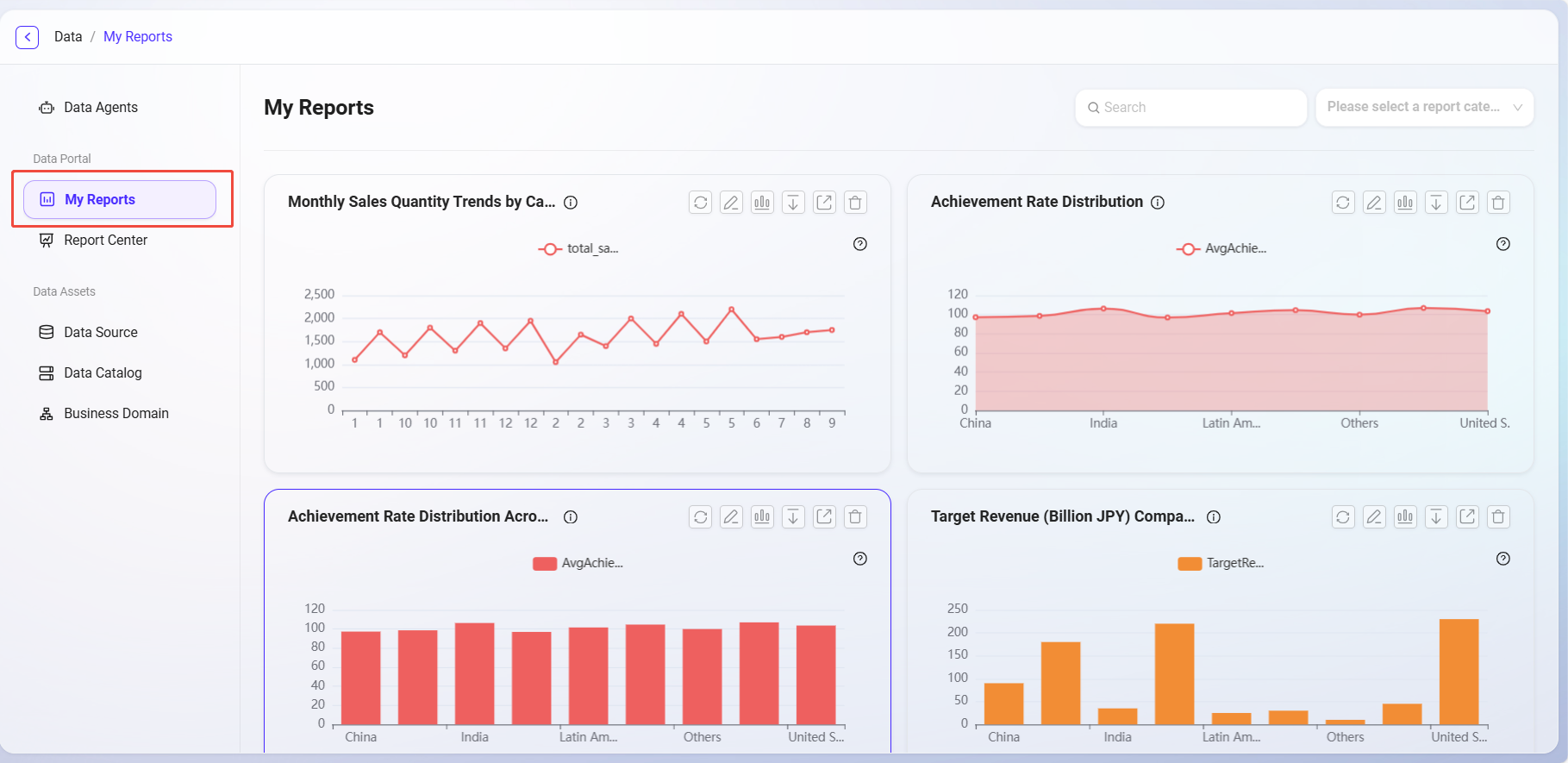Toggle AvgAchie... legend in the red bar chart
Screen dimensions: 1568x763
578,563
